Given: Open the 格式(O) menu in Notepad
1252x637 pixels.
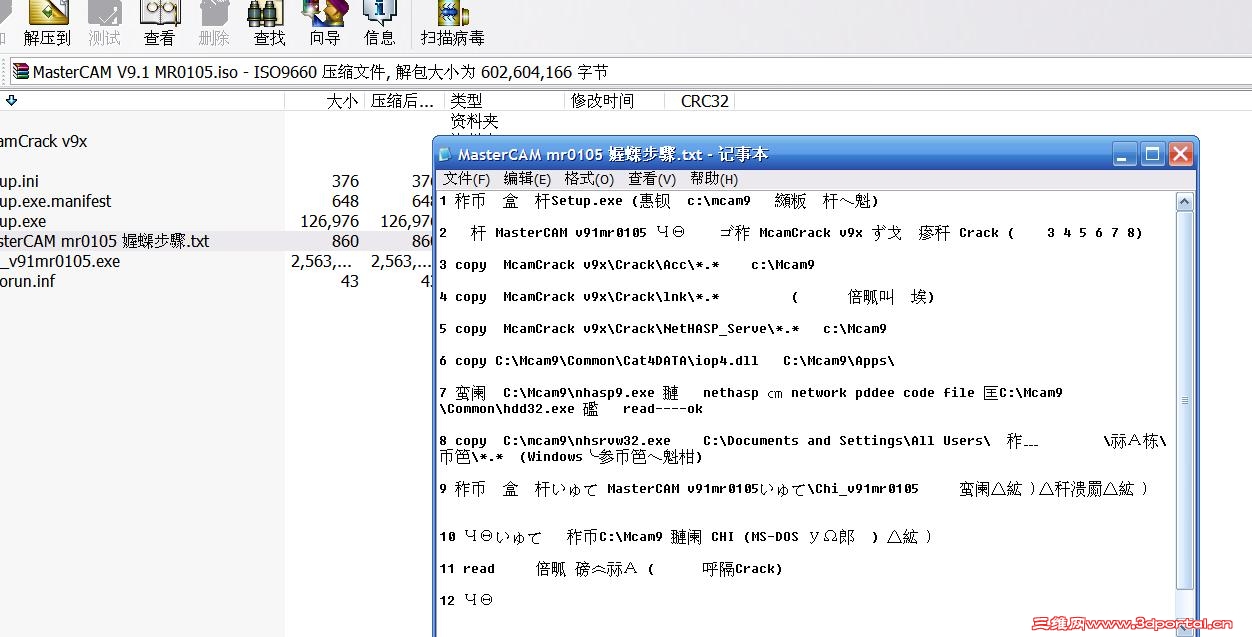Looking at the screenshot, I should [589, 179].
